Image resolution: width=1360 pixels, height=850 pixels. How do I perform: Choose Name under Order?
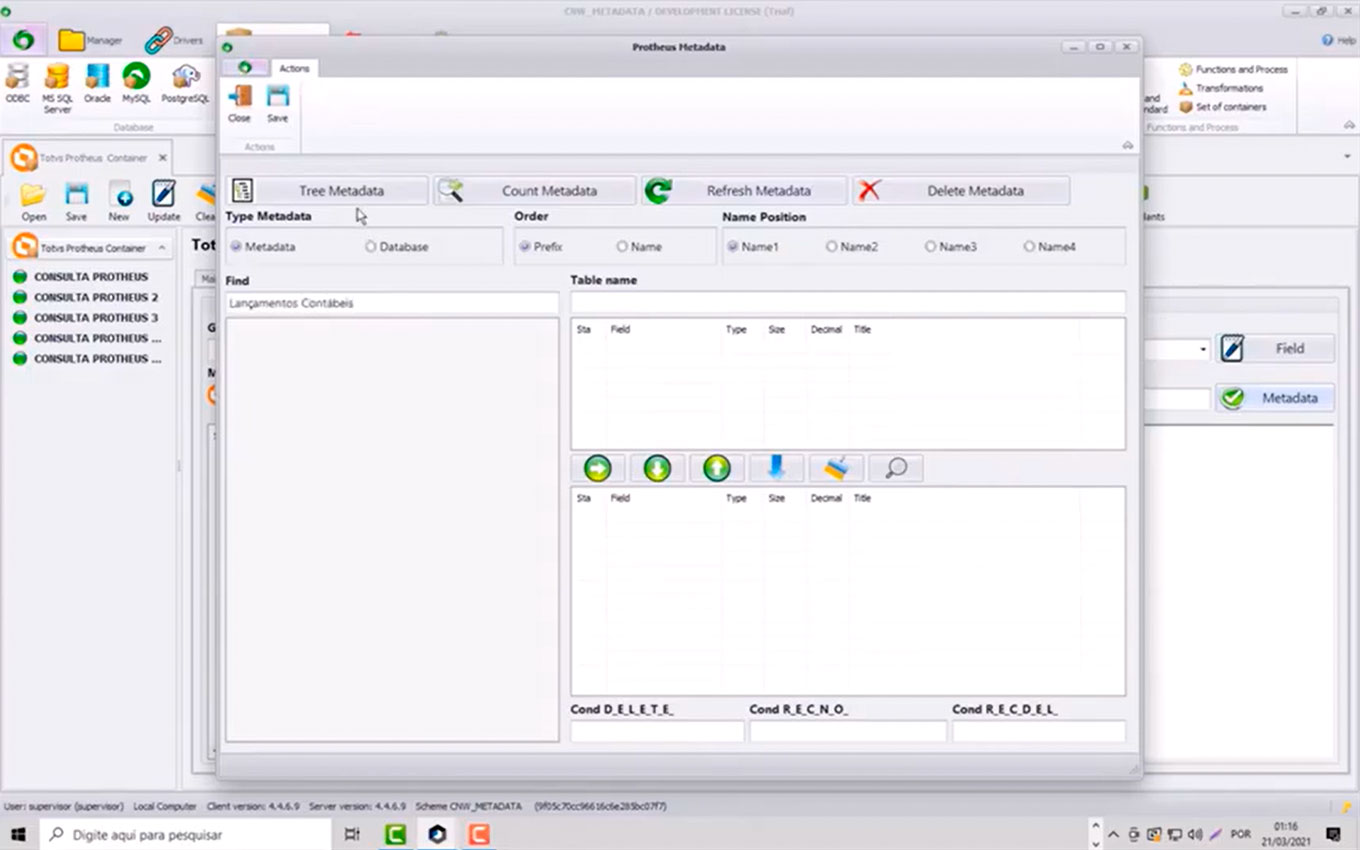coord(622,247)
